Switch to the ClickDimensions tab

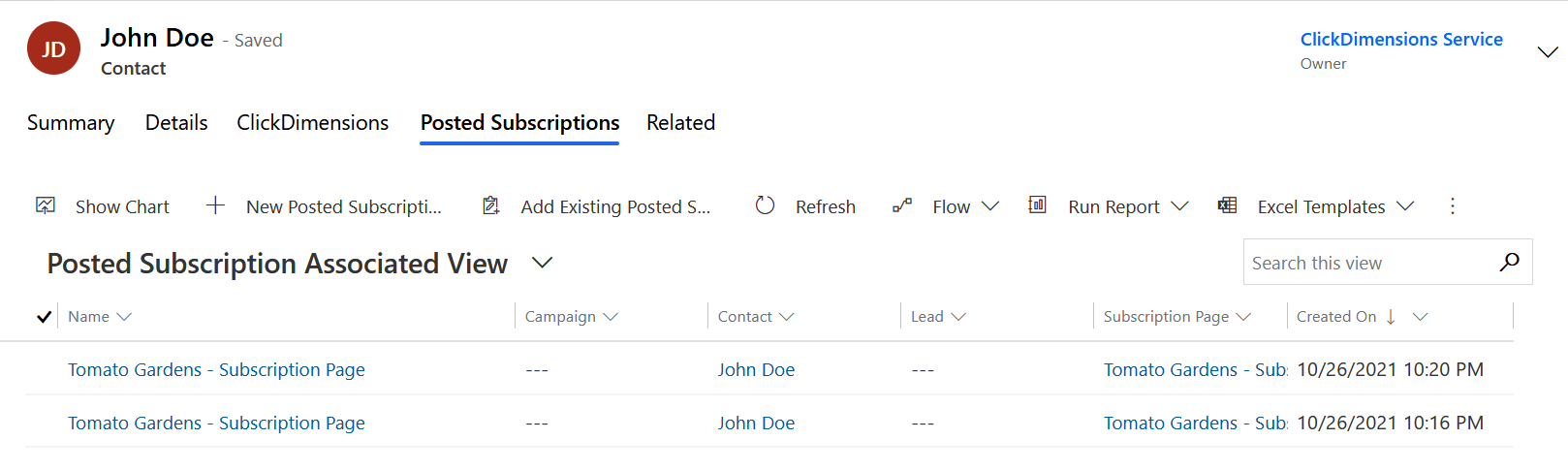coord(313,123)
